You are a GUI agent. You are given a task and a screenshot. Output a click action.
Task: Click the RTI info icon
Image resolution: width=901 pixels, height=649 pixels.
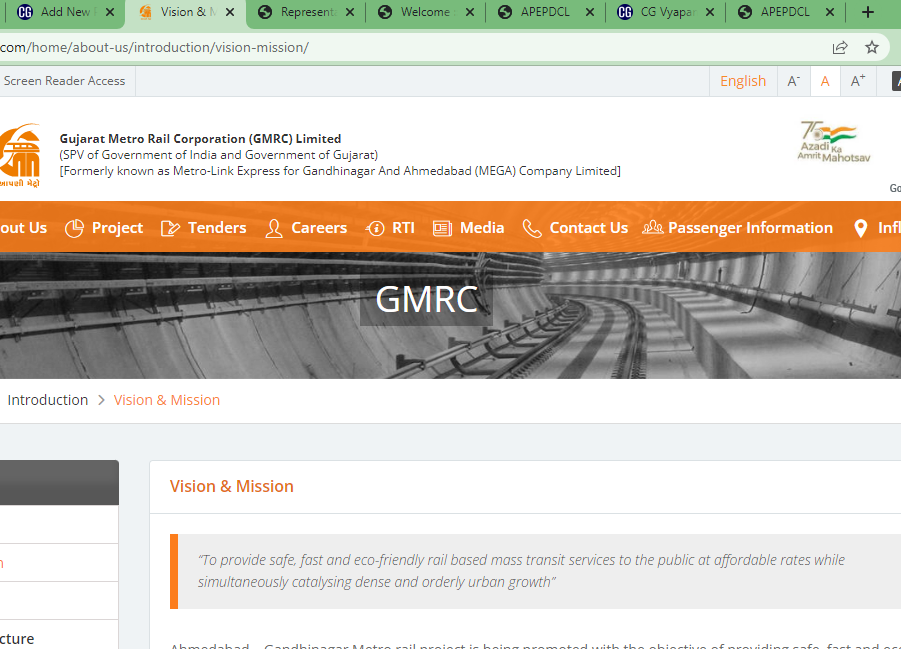[x=375, y=228]
